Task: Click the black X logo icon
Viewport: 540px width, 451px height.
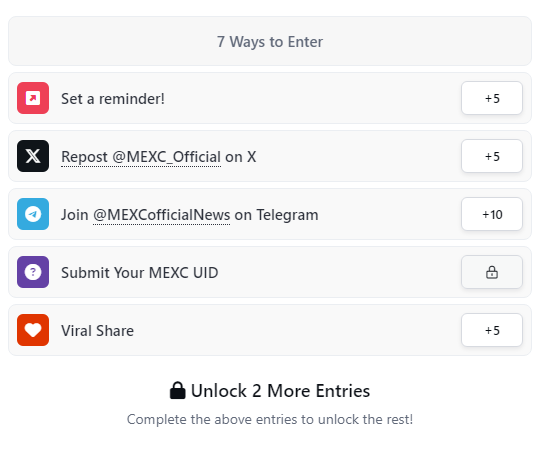Action: pos(33,156)
